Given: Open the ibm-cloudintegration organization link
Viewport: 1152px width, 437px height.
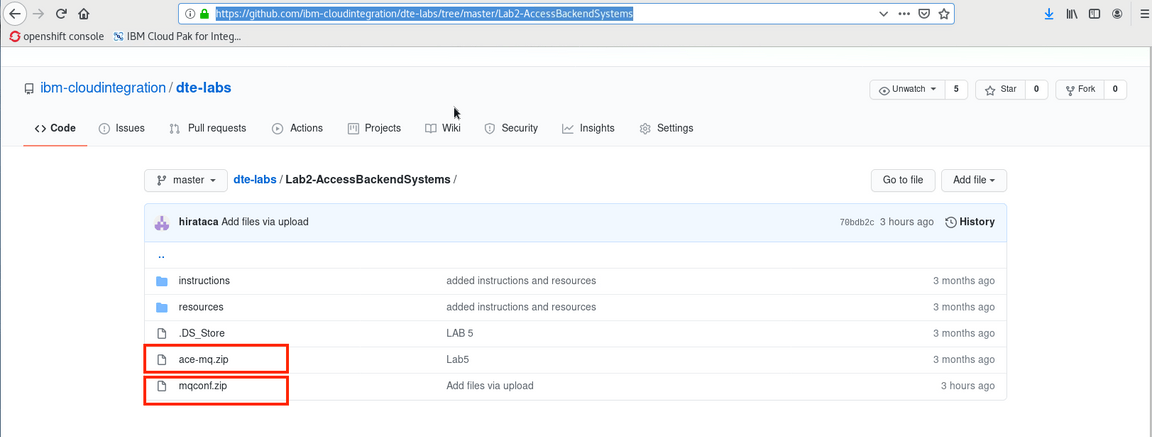Looking at the screenshot, I should coord(103,88).
